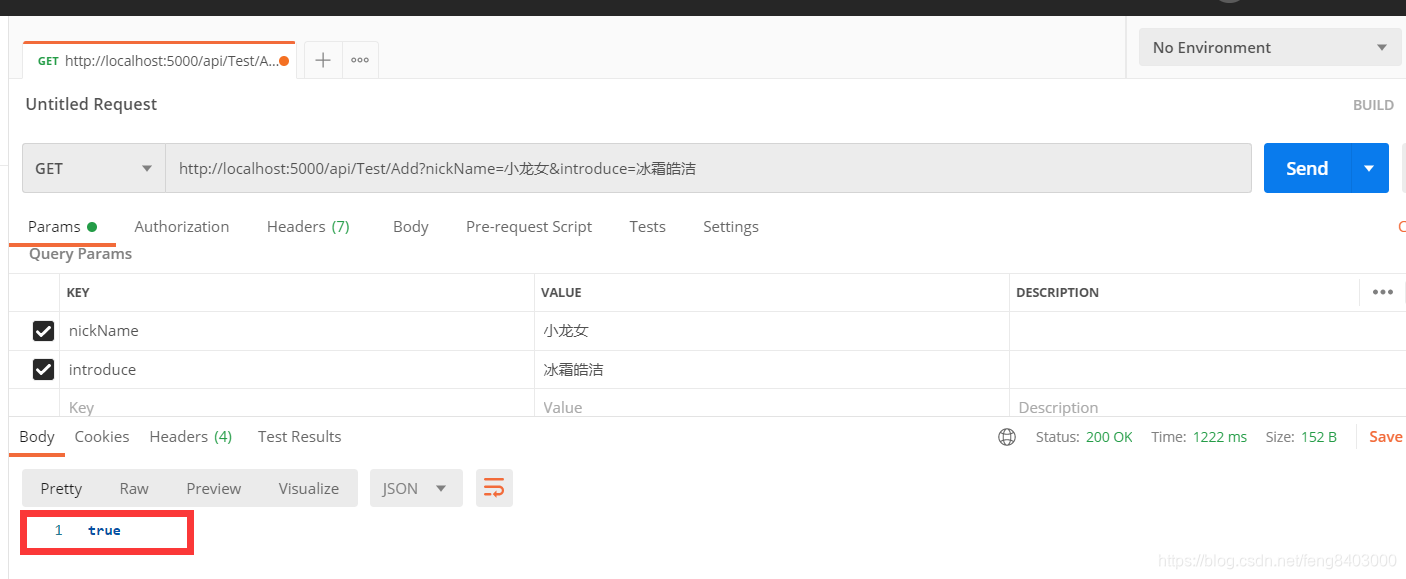Uncheck the nickName query parameter
Image resolution: width=1406 pixels, height=579 pixels.
(43, 330)
